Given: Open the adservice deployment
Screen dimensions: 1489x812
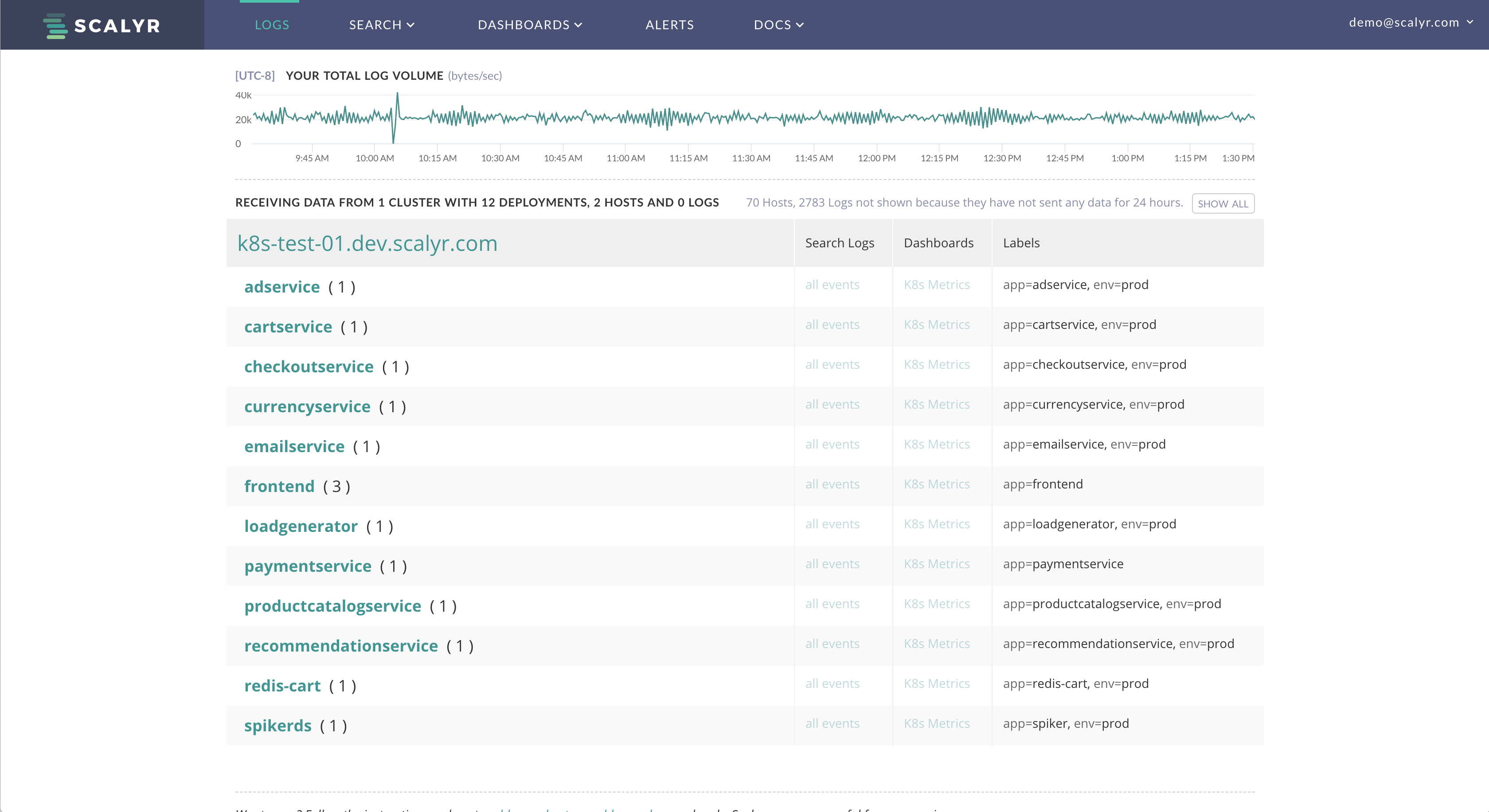Looking at the screenshot, I should pos(281,287).
